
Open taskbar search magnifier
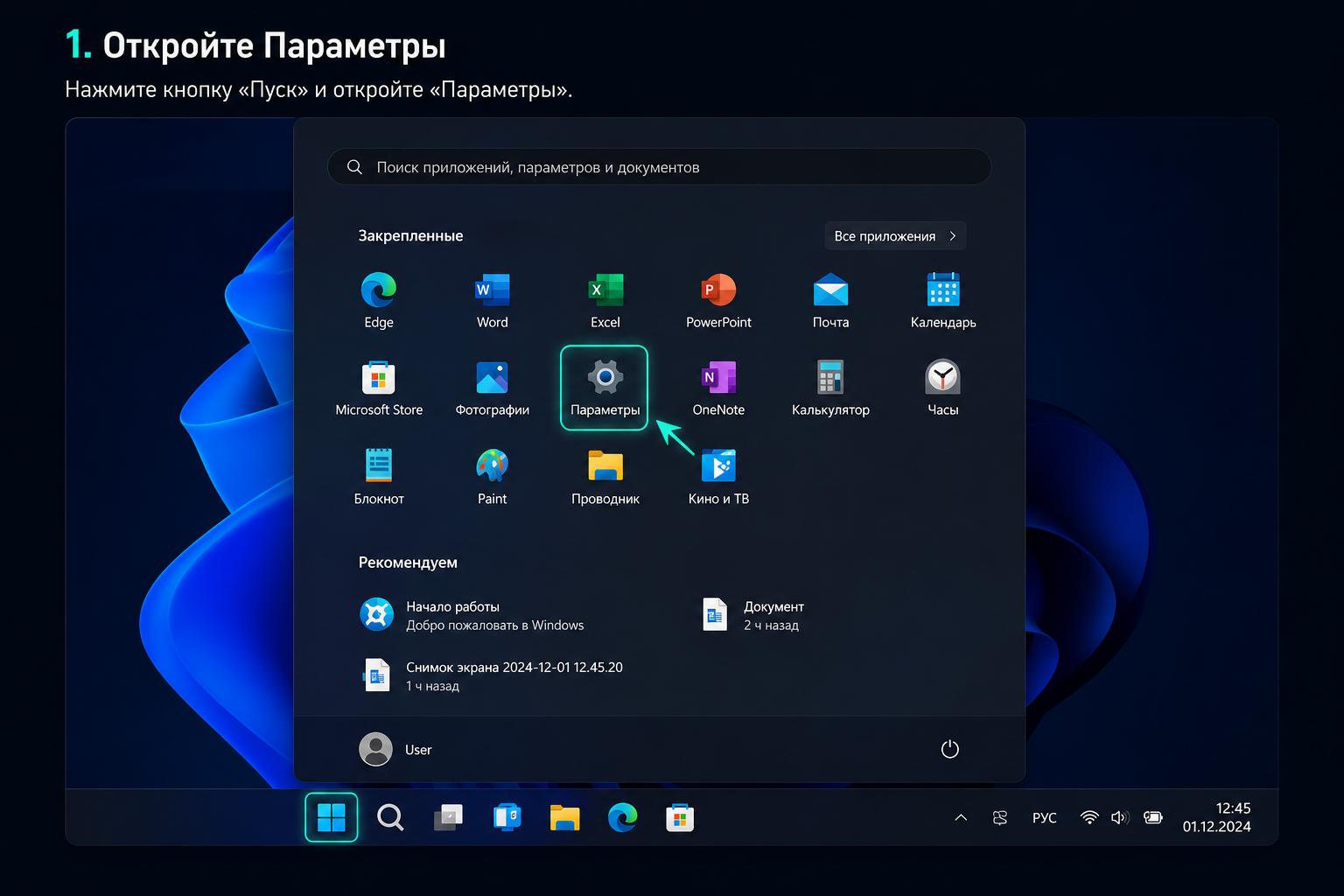point(390,817)
